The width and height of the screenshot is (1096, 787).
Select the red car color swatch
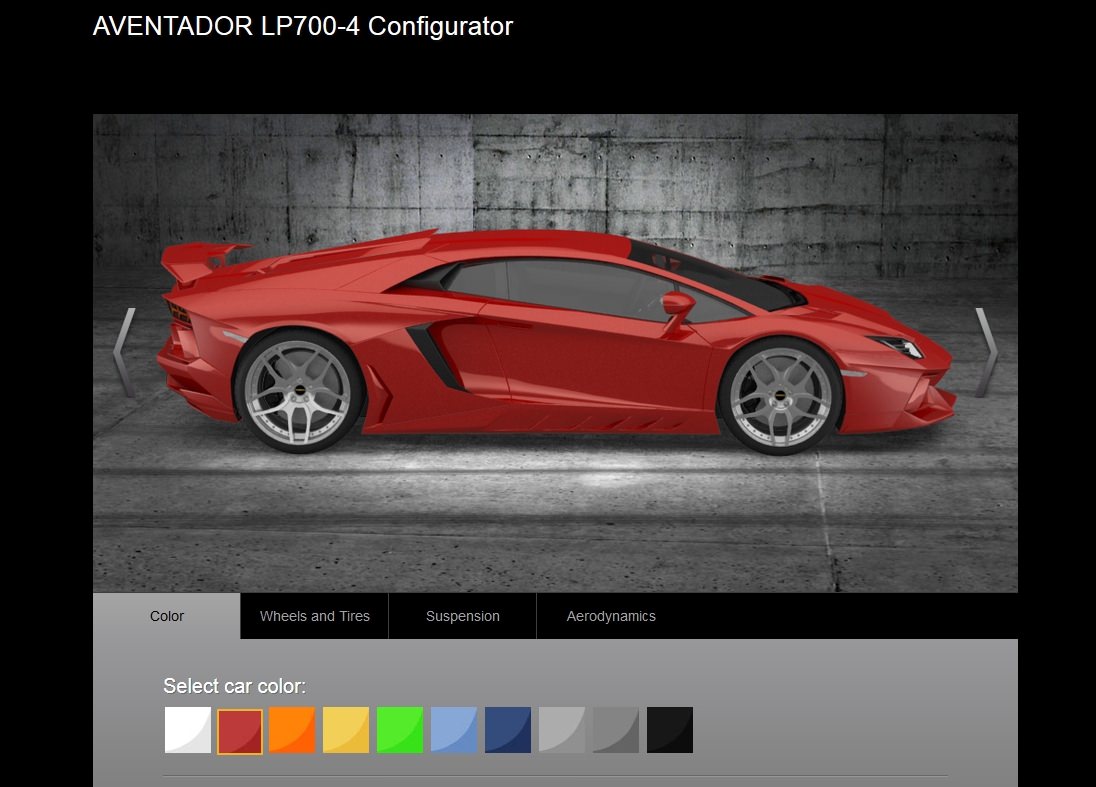240,731
